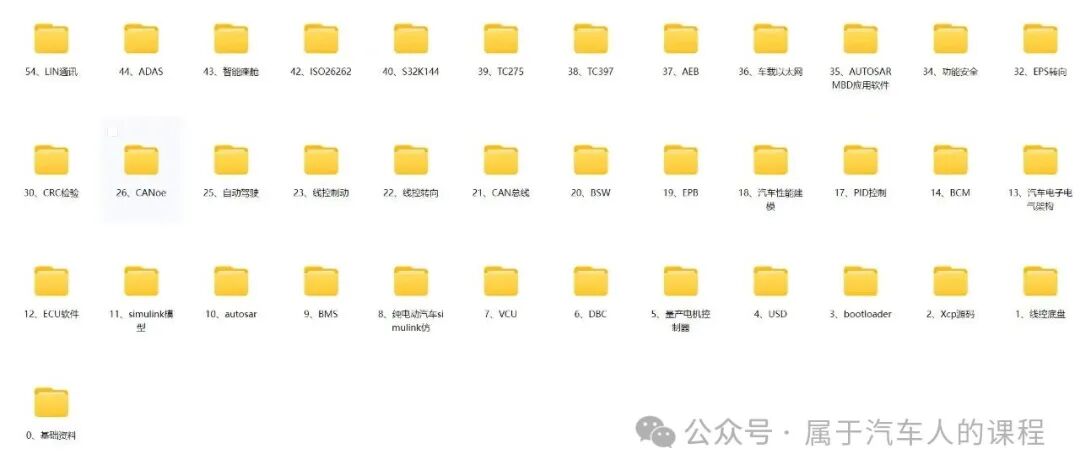1080x476 pixels.
Task: Select the 37、AEB folder icon
Action: point(681,39)
